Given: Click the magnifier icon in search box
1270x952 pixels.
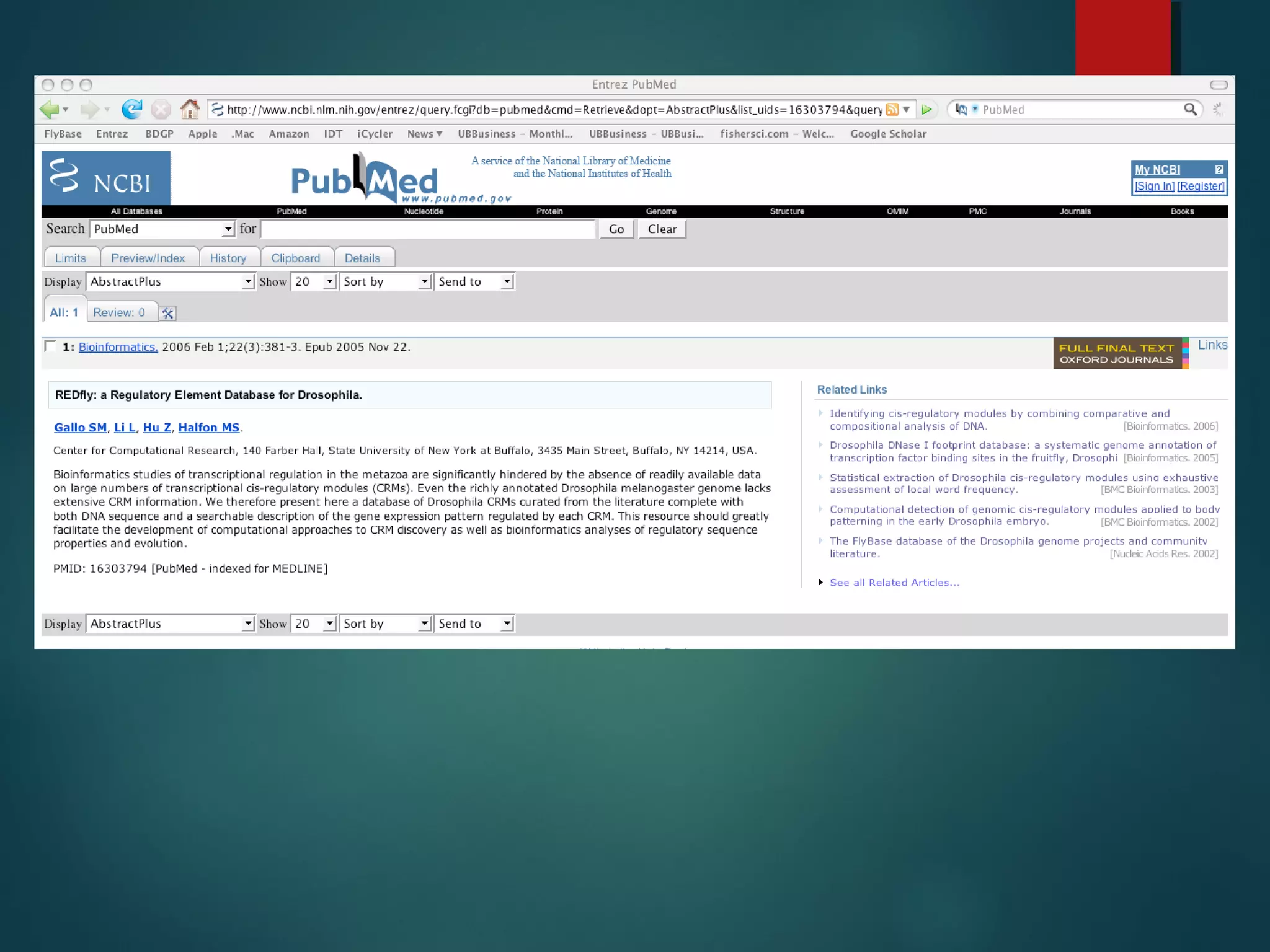Looking at the screenshot, I should click(1190, 110).
